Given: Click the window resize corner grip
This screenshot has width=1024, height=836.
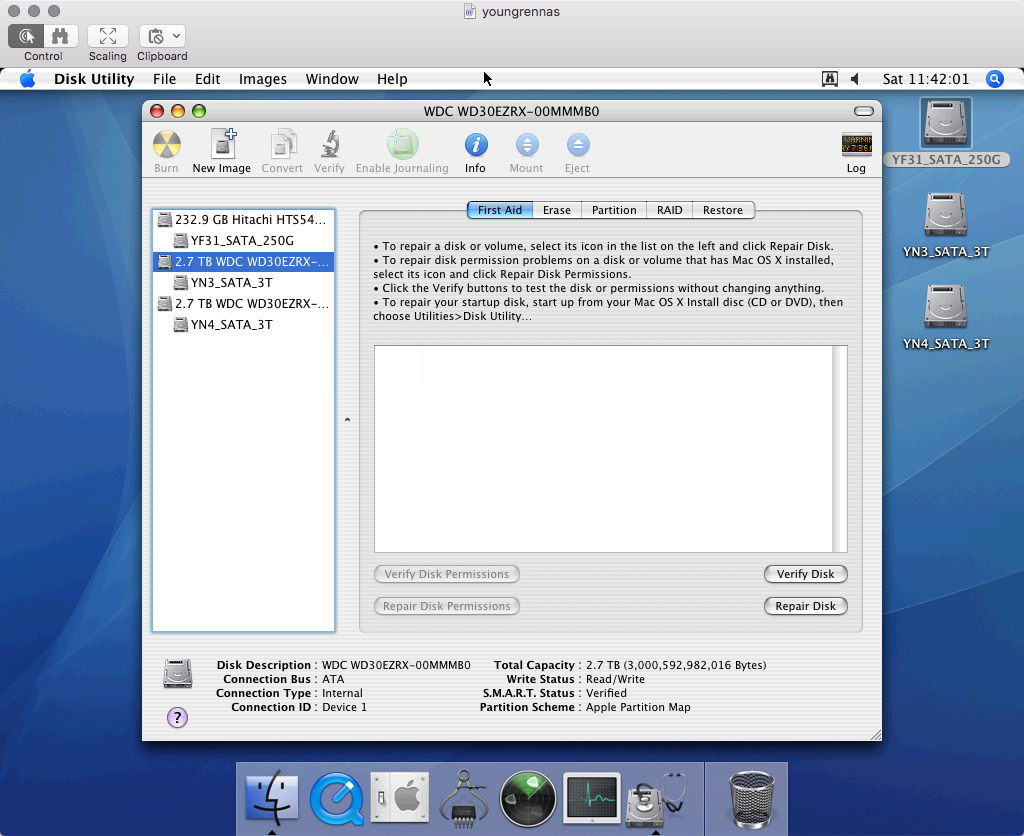Looking at the screenshot, I should [x=875, y=735].
